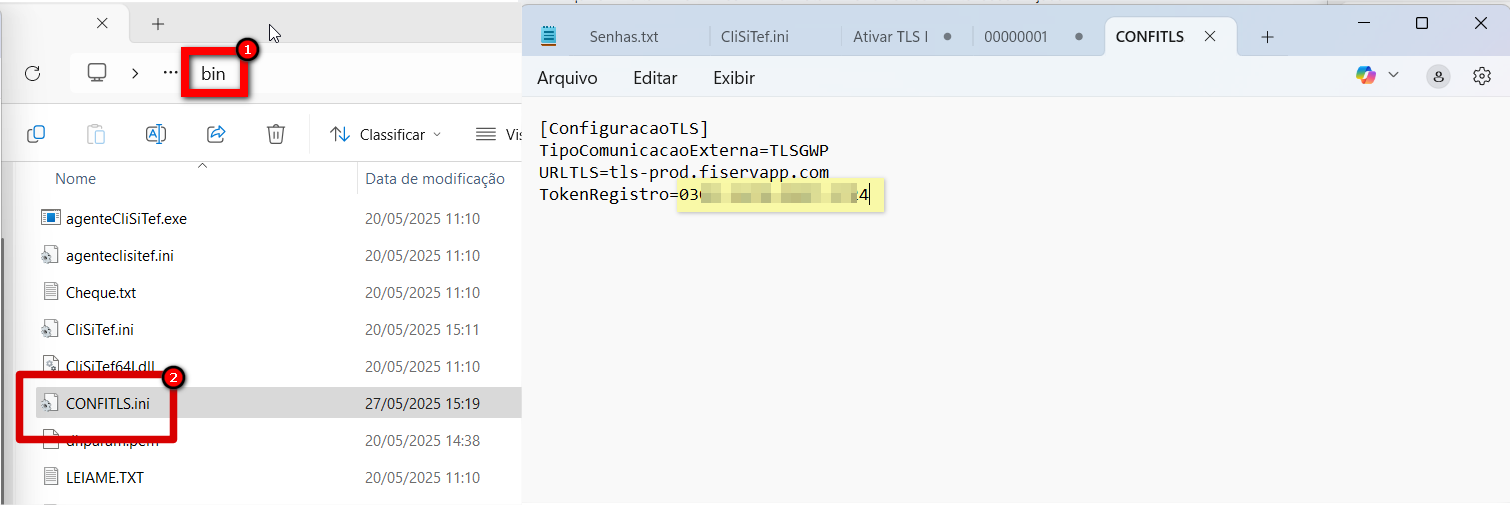1511x505 pixels.
Task: Sort files by Data de modificação column
Action: click(435, 179)
